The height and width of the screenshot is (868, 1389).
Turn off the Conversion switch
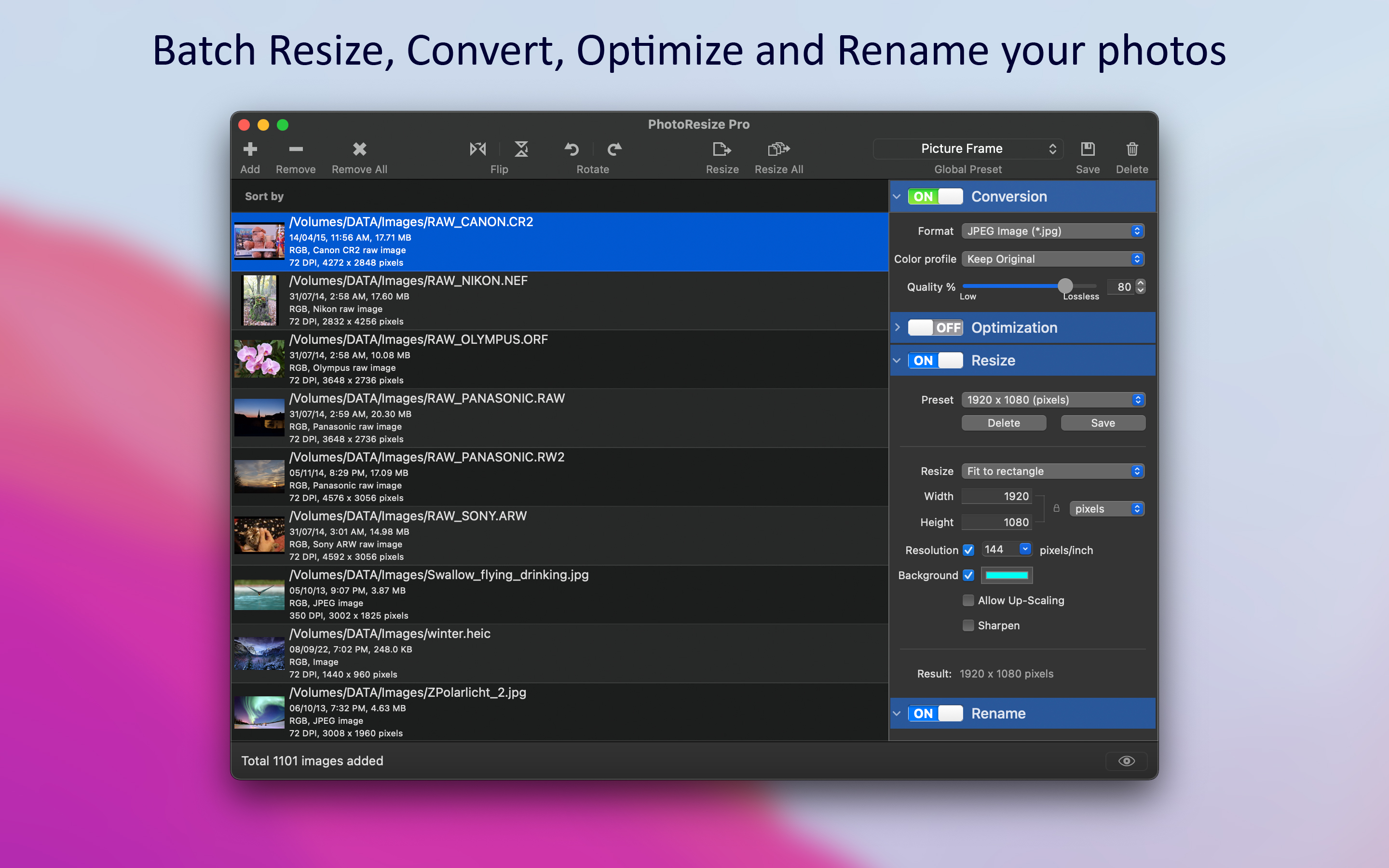click(935, 196)
